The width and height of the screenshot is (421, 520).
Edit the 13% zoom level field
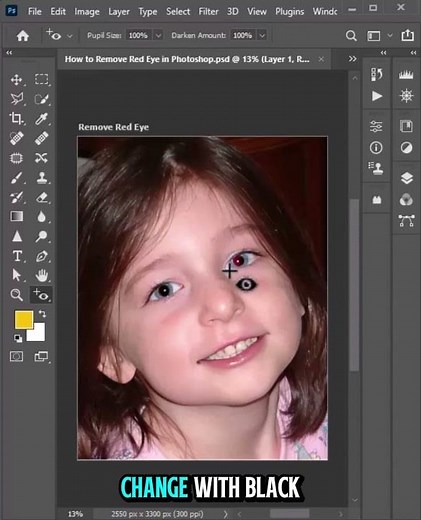(x=75, y=514)
